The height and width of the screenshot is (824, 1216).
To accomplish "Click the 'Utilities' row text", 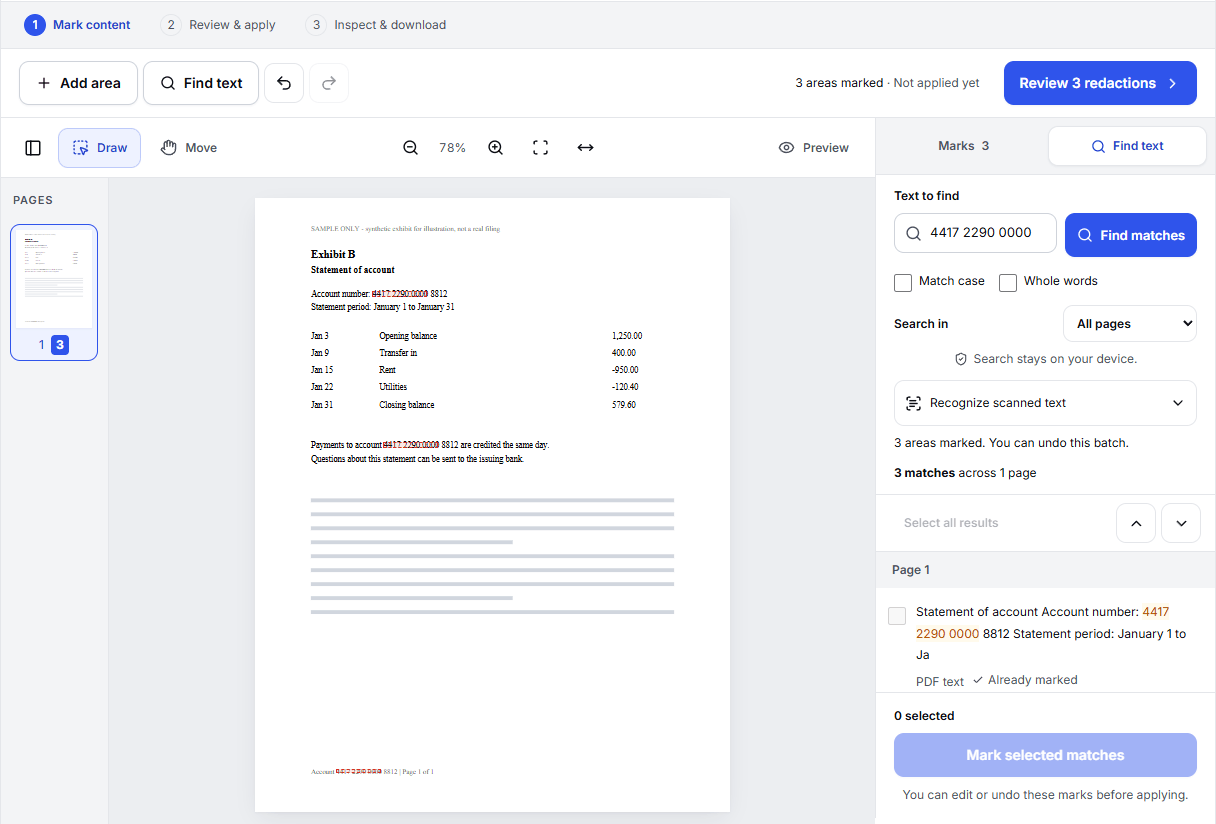I will tap(393, 387).
